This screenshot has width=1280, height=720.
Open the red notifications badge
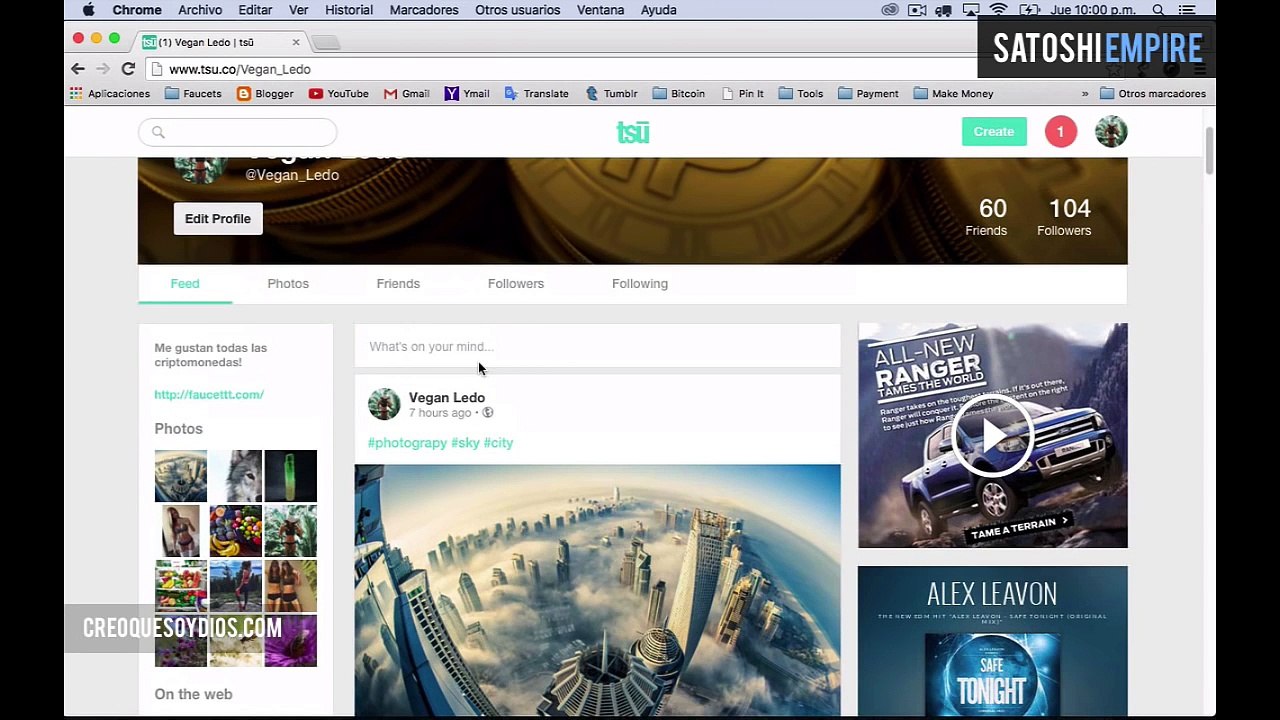coord(1061,132)
